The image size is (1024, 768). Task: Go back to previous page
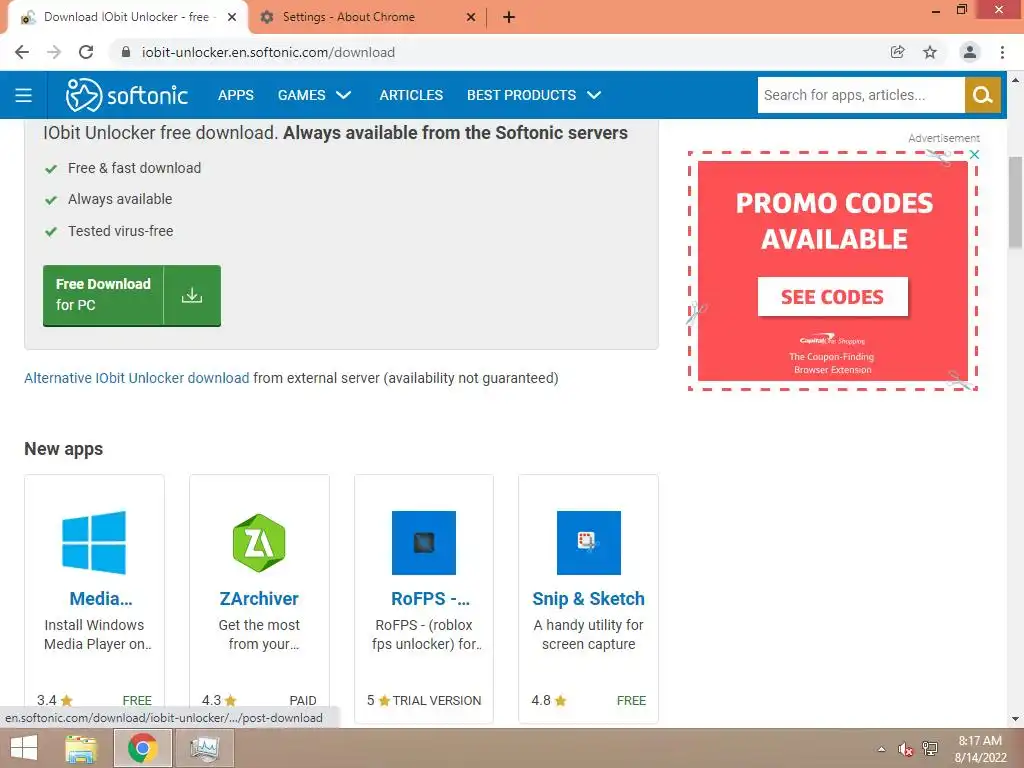pos(22,52)
